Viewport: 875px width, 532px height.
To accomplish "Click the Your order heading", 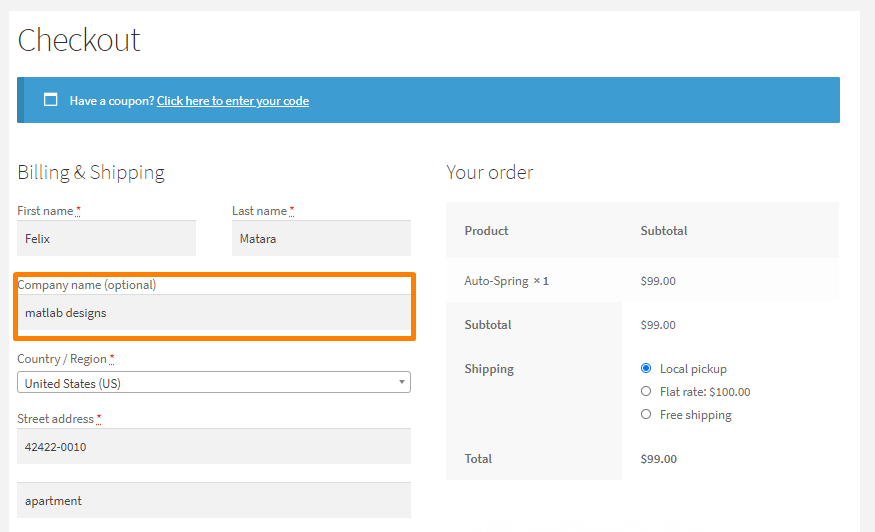I will (490, 172).
